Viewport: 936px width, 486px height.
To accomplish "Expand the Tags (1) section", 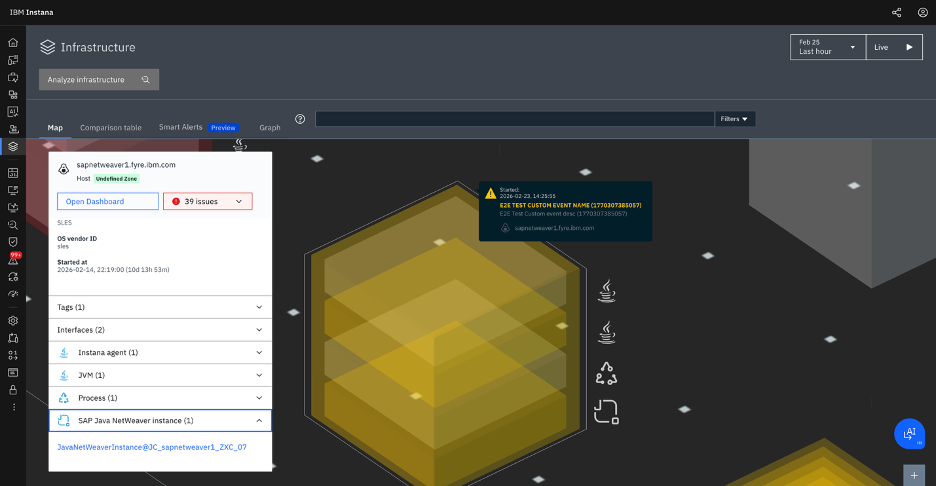I will tap(160, 307).
